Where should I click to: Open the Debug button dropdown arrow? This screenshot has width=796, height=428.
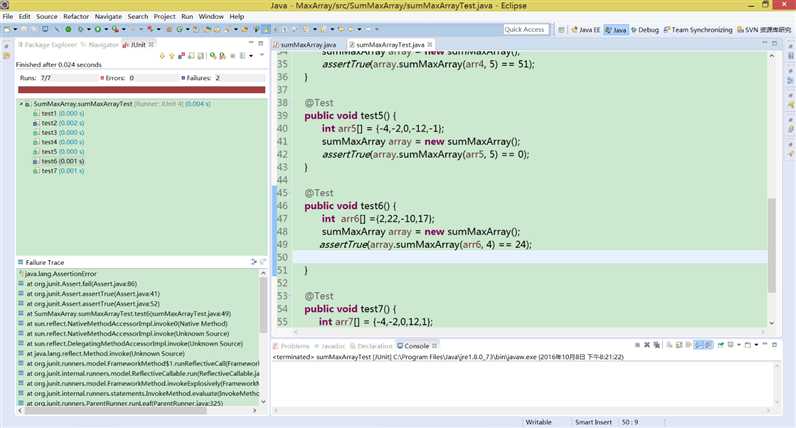click(x=89, y=29)
